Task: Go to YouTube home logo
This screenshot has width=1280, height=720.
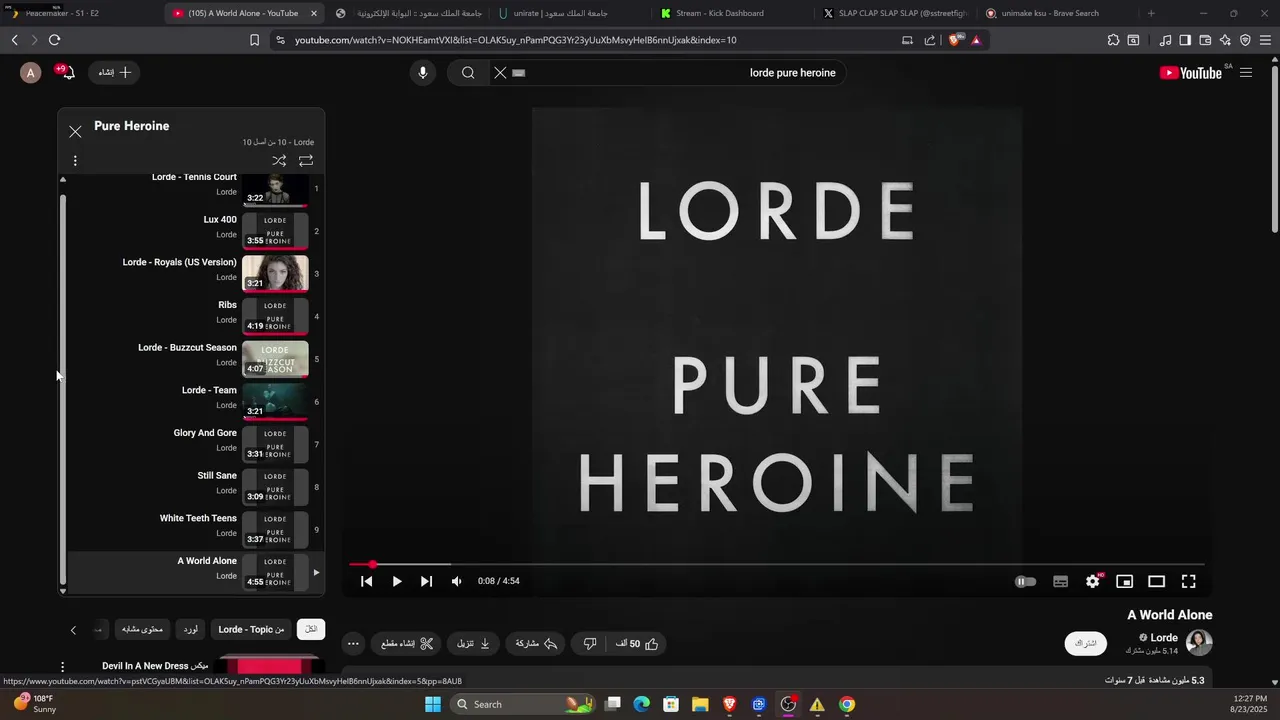Action: pos(1191,72)
